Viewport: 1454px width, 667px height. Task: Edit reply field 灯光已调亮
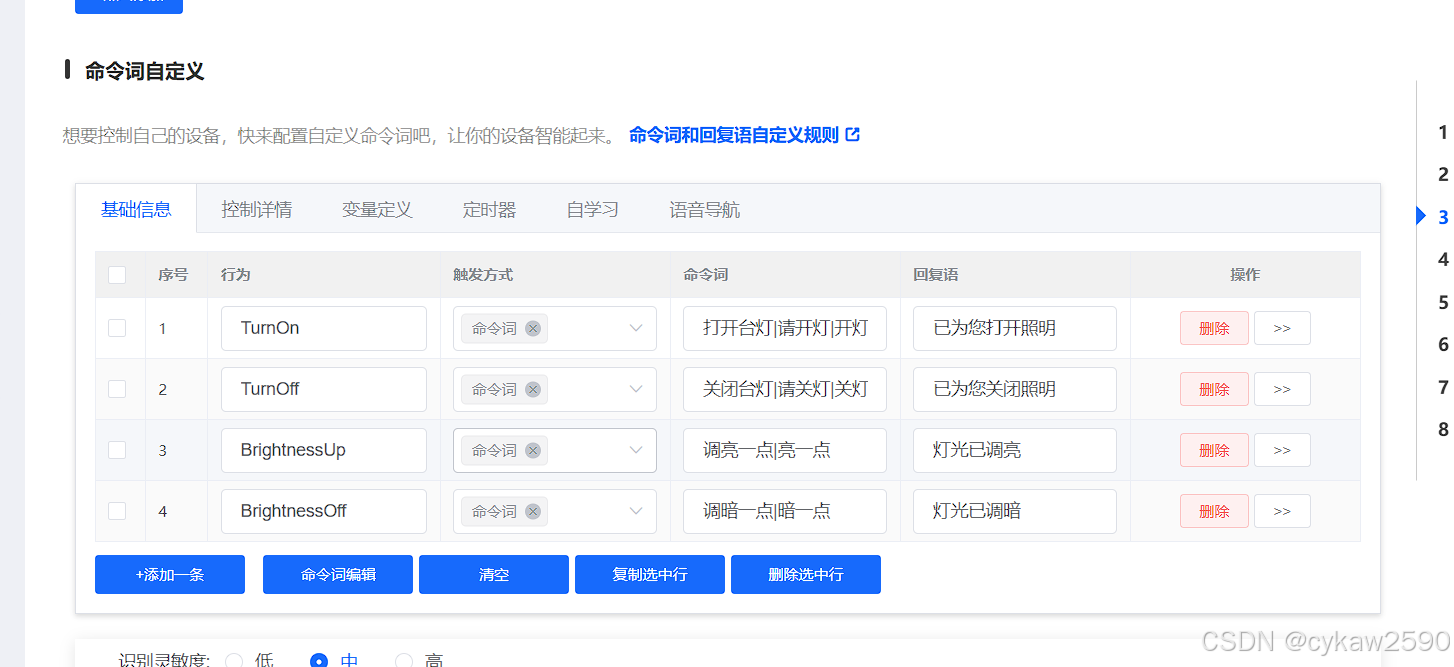tap(1015, 450)
